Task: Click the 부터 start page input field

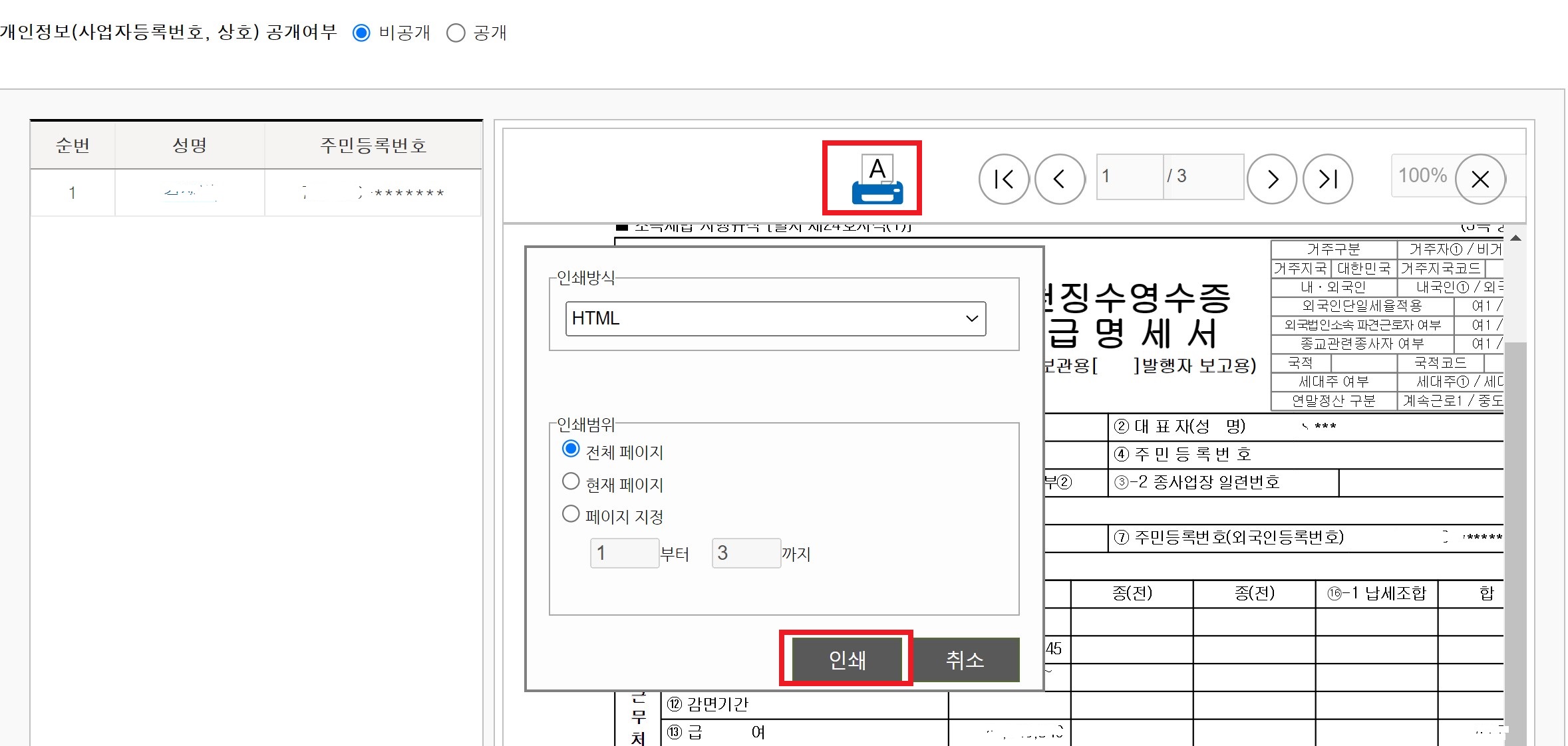Action: point(623,553)
